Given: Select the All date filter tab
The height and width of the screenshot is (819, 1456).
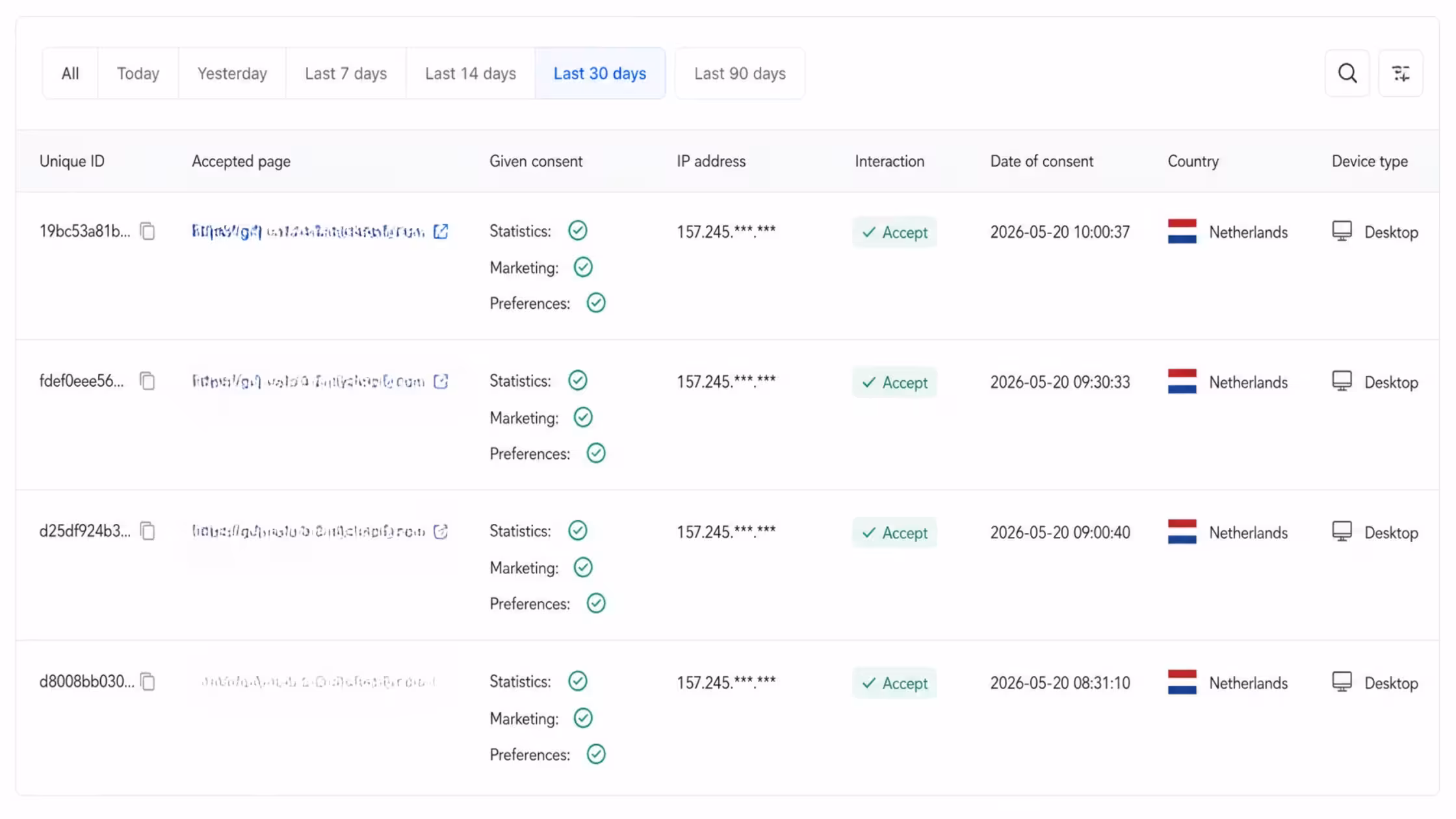Looking at the screenshot, I should click(70, 73).
